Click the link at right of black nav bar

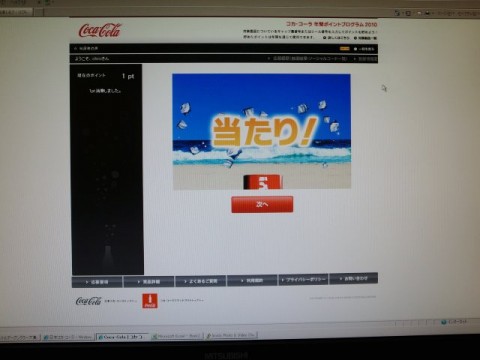tap(364, 49)
